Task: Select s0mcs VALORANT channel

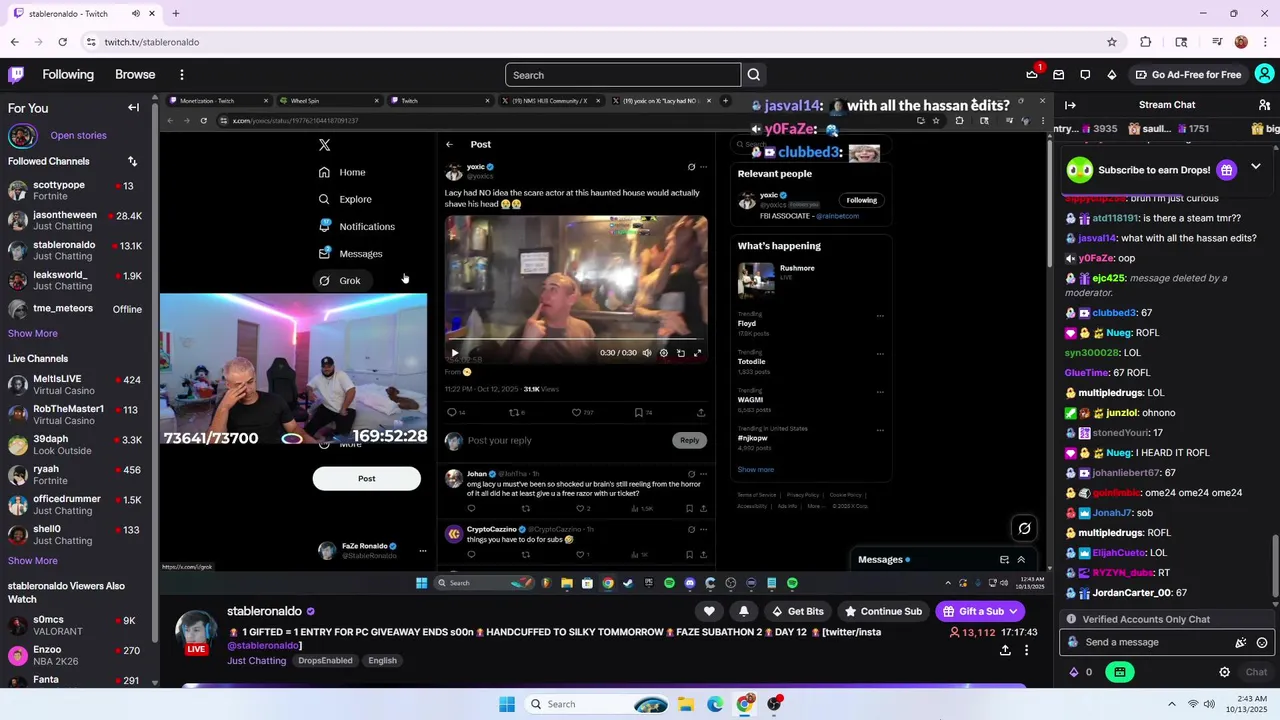Action: tap(76, 626)
